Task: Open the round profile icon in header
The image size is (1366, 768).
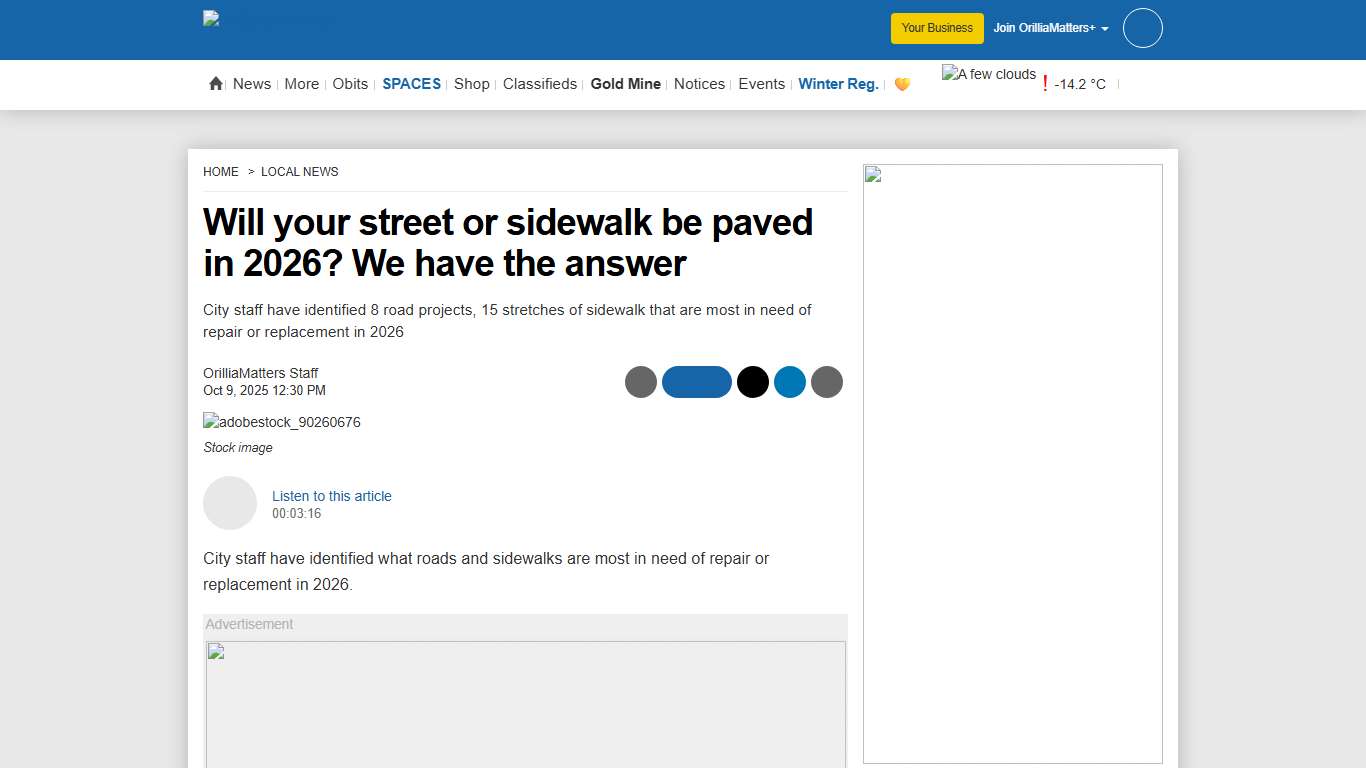Action: (x=1142, y=28)
